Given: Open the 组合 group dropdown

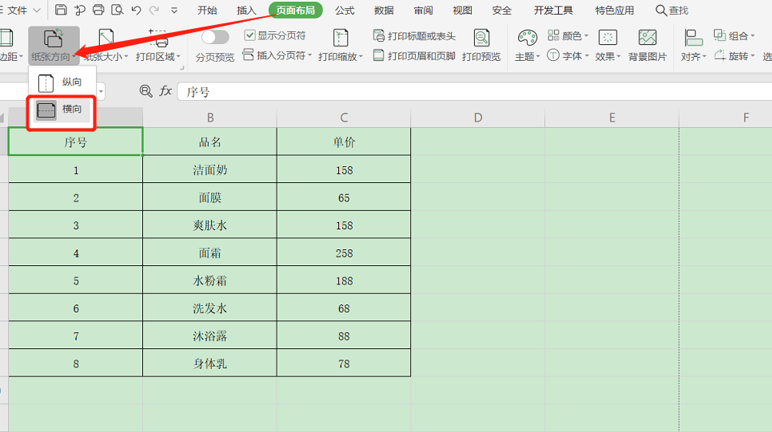Looking at the screenshot, I should click(734, 35).
